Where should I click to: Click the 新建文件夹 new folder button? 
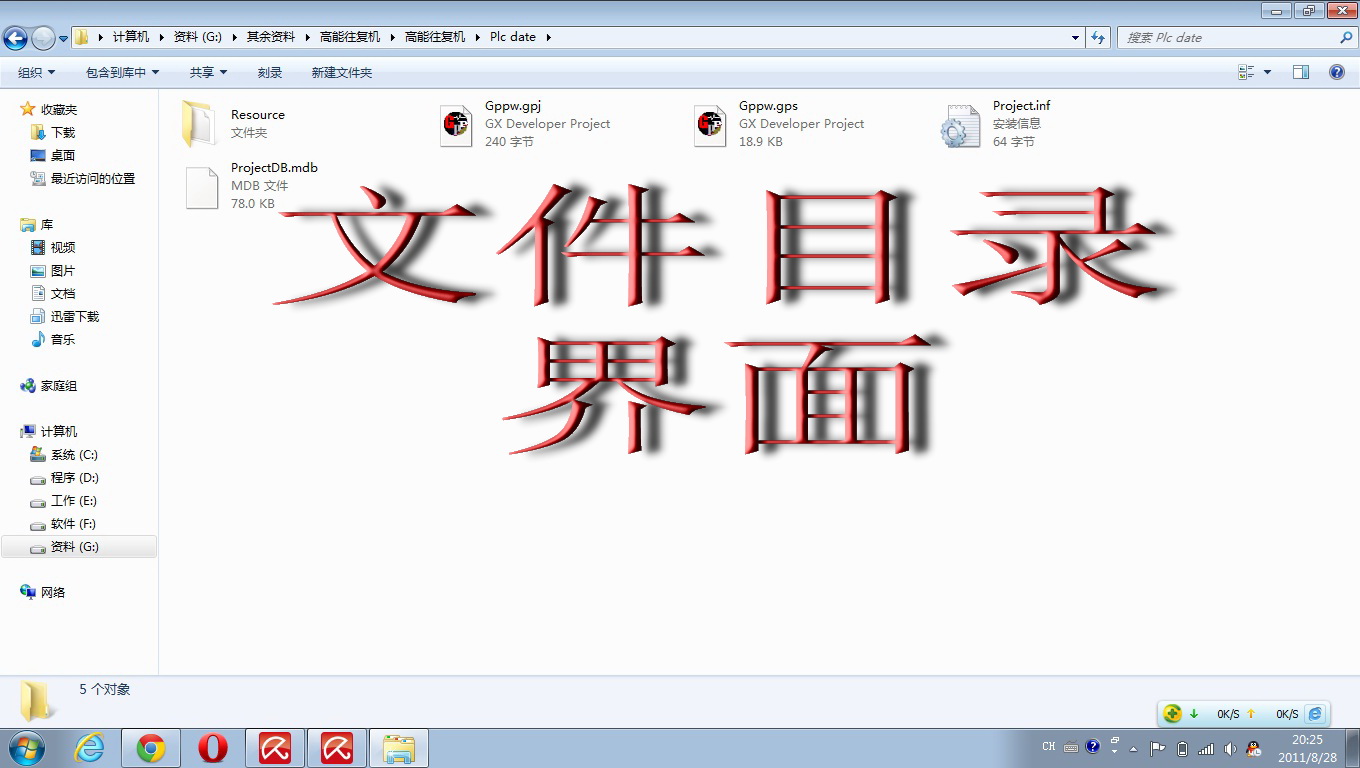pos(341,73)
